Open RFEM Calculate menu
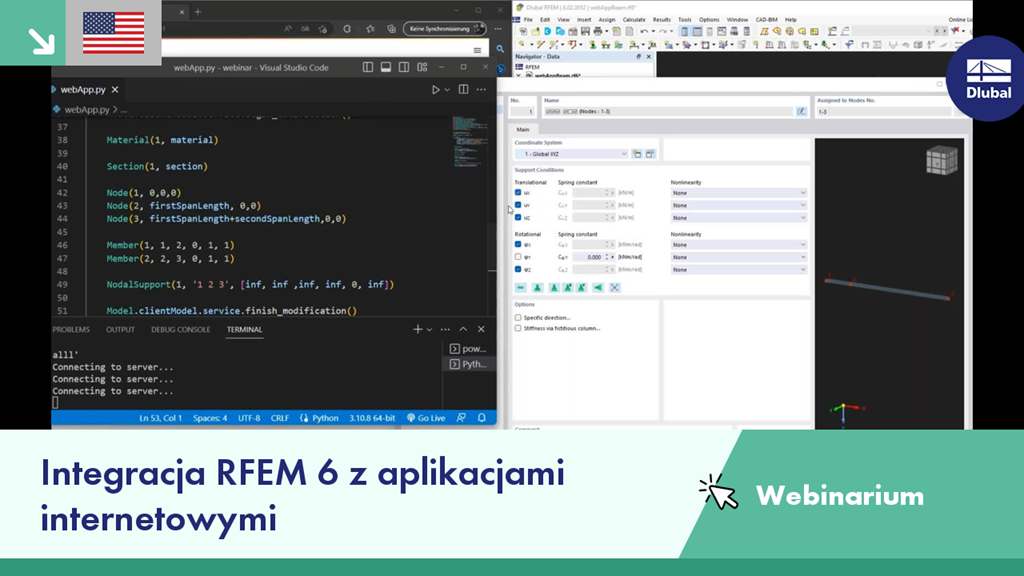This screenshot has height=576, width=1024. [x=633, y=20]
